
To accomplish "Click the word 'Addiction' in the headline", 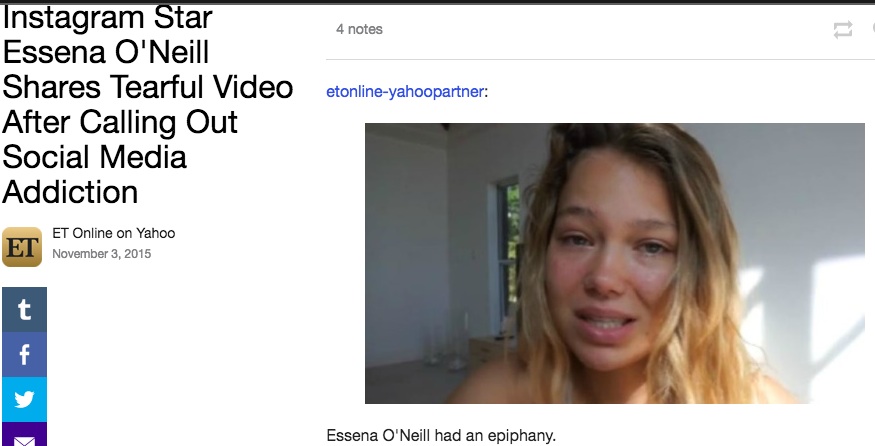I will tap(70, 192).
